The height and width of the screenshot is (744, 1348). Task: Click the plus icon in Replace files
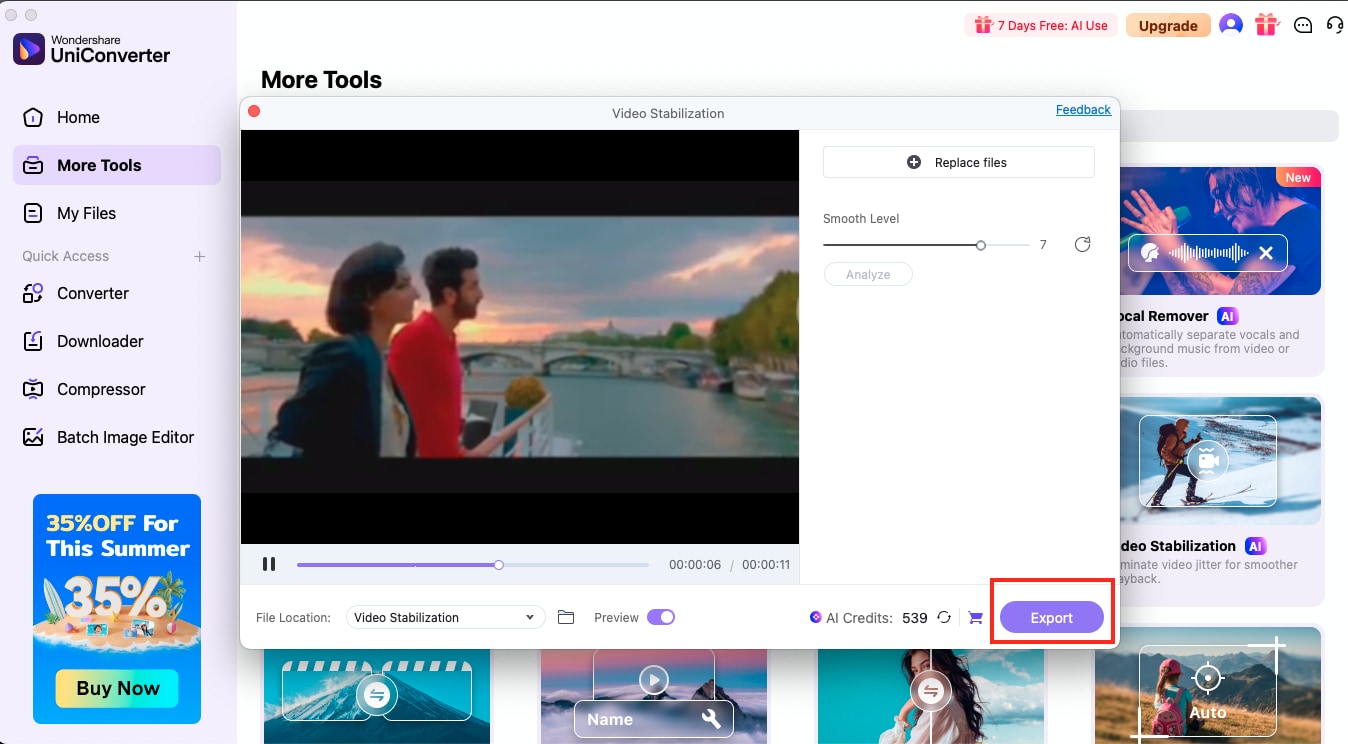pos(914,162)
